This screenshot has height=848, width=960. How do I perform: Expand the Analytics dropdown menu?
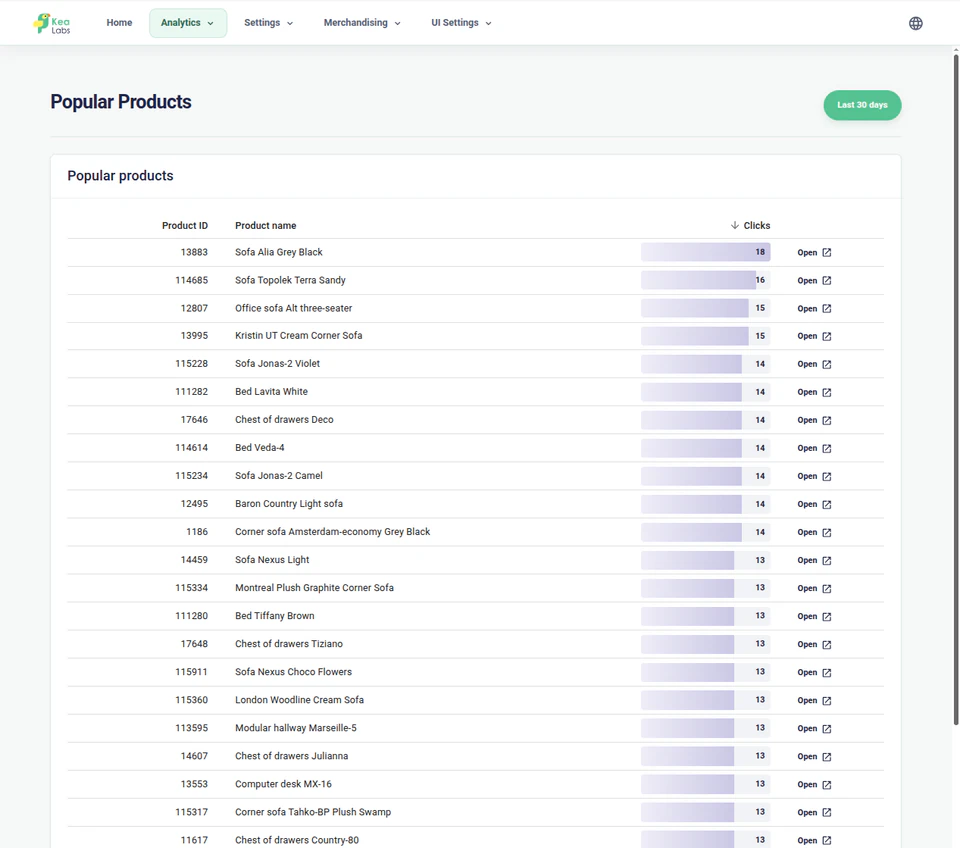[188, 23]
